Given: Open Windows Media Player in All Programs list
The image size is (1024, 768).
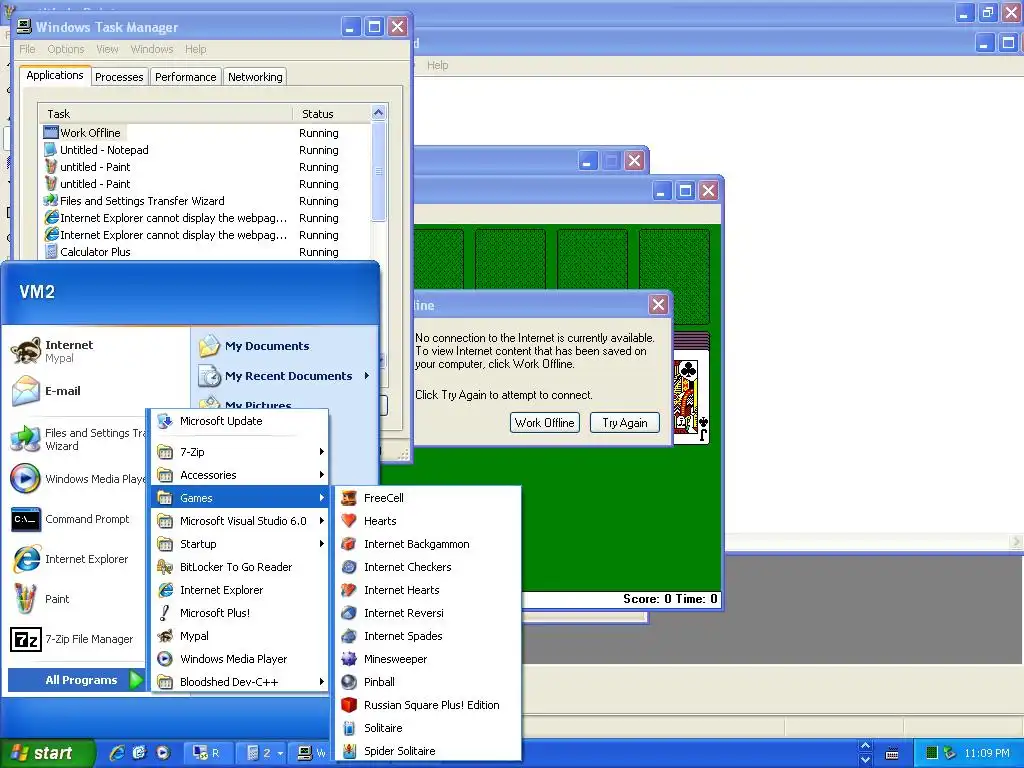Looking at the screenshot, I should 239,659.
